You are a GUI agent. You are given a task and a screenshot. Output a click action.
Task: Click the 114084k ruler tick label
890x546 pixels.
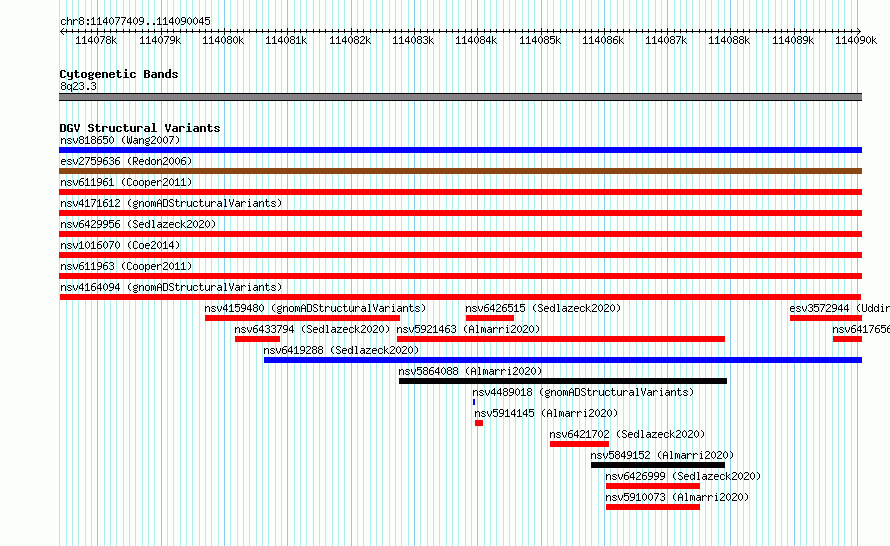pos(476,40)
